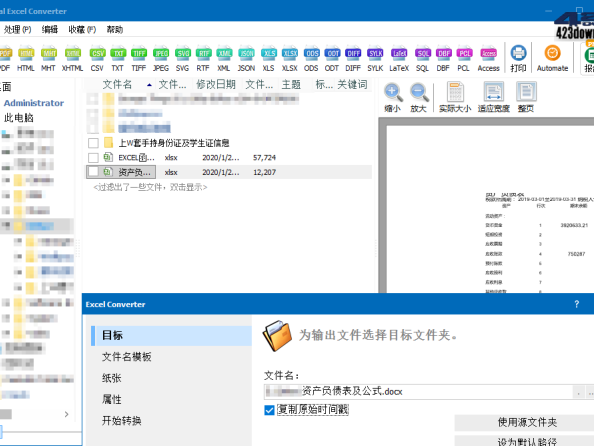Convert to LaTeX icon
This screenshot has height=446, width=594.
(399, 58)
